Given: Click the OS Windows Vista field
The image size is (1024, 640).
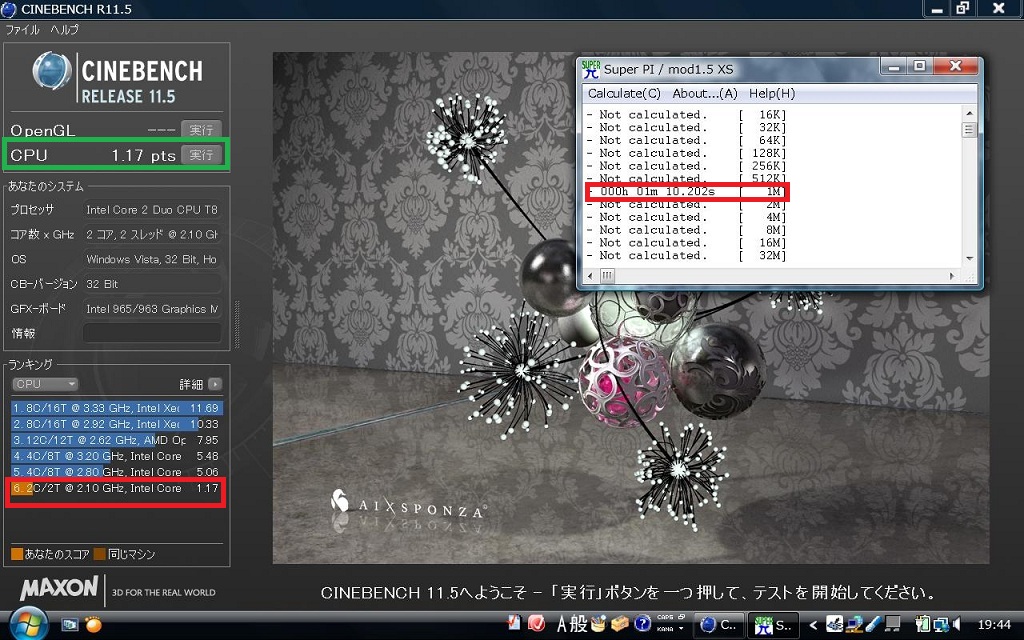Looking at the screenshot, I should tap(152, 259).
